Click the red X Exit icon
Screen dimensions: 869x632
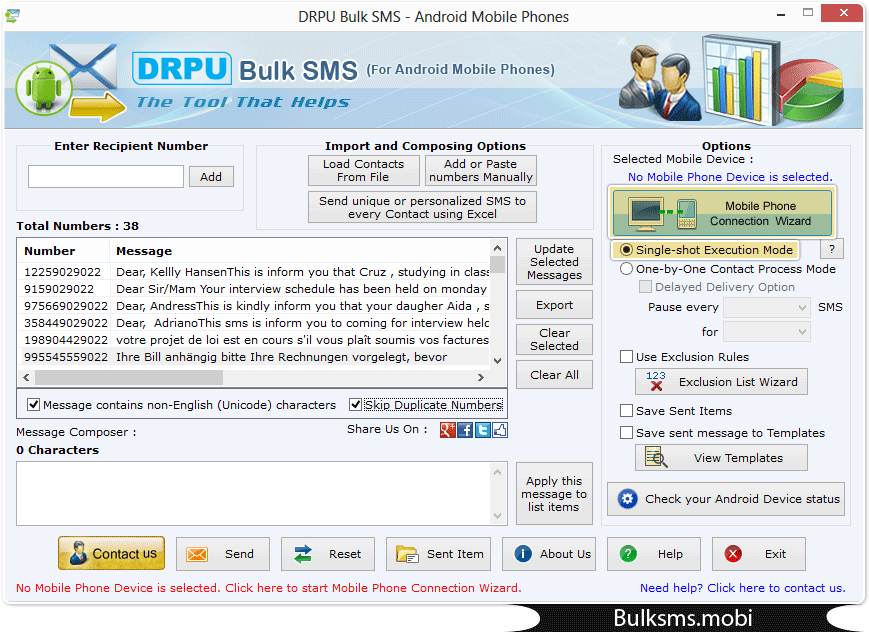(x=733, y=554)
